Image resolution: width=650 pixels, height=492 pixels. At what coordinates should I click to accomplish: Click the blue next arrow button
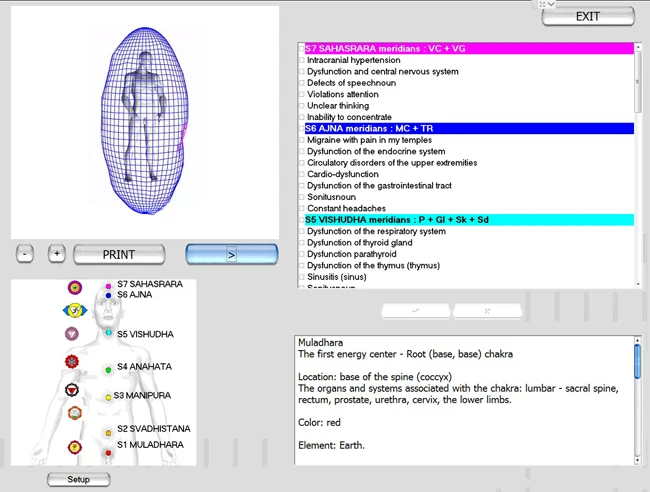(232, 254)
